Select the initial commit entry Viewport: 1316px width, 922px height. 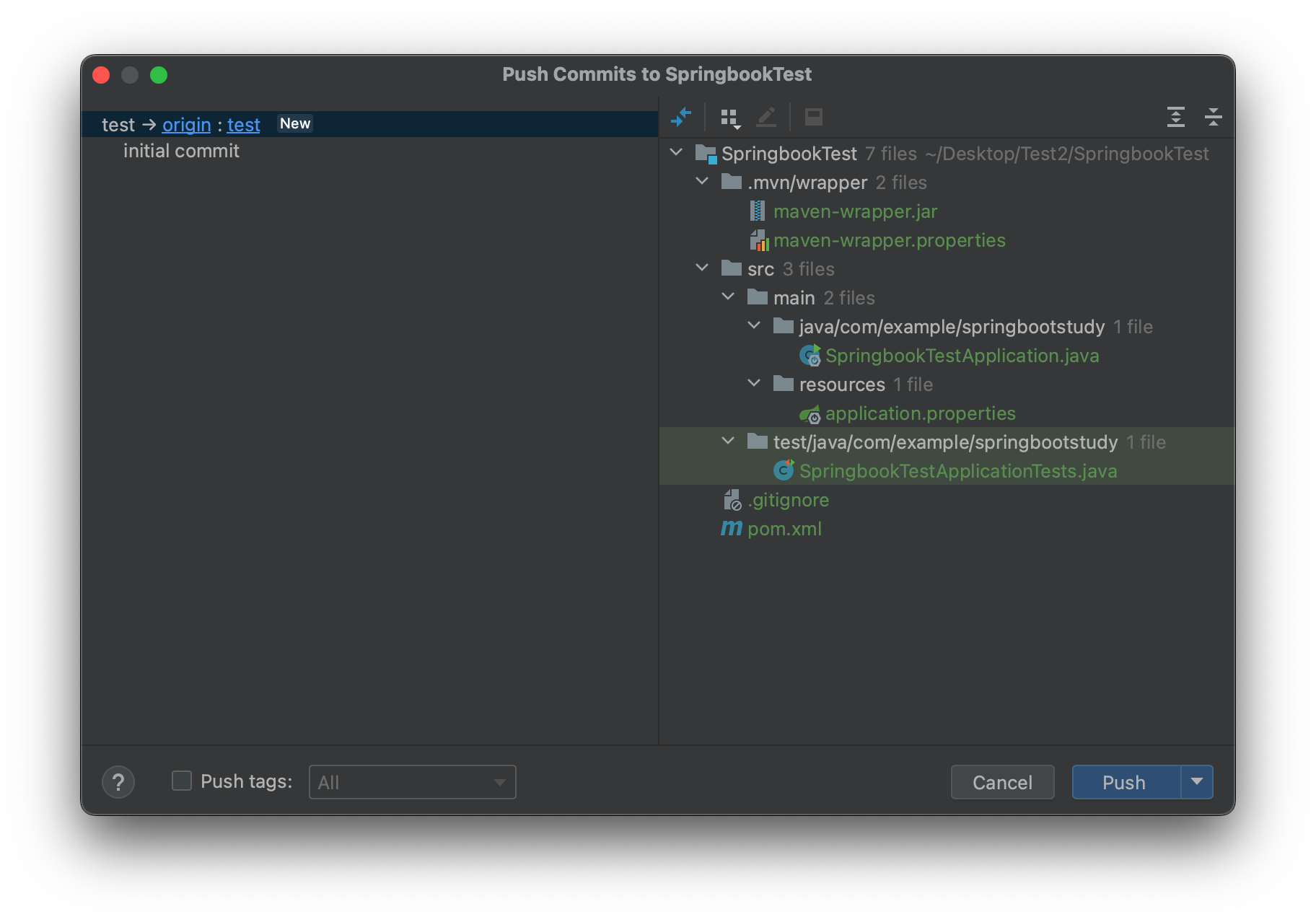point(181,151)
